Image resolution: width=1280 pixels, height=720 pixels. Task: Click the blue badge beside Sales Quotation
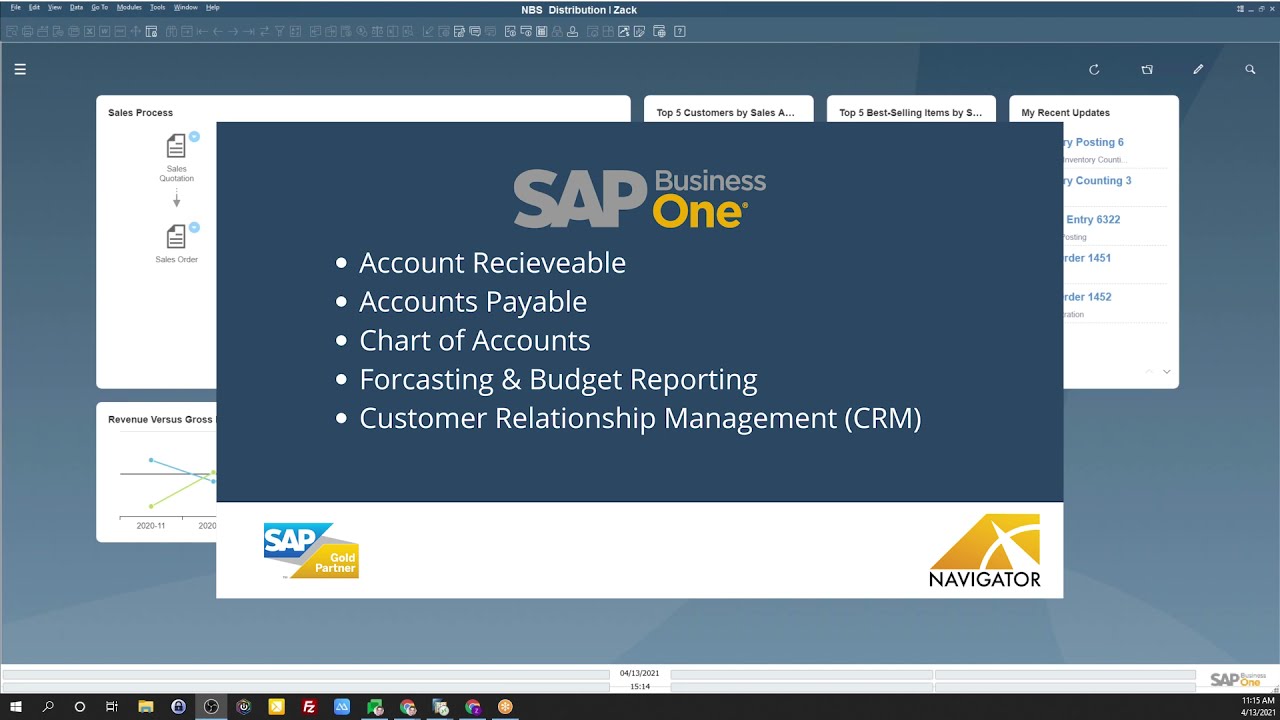[x=194, y=136]
